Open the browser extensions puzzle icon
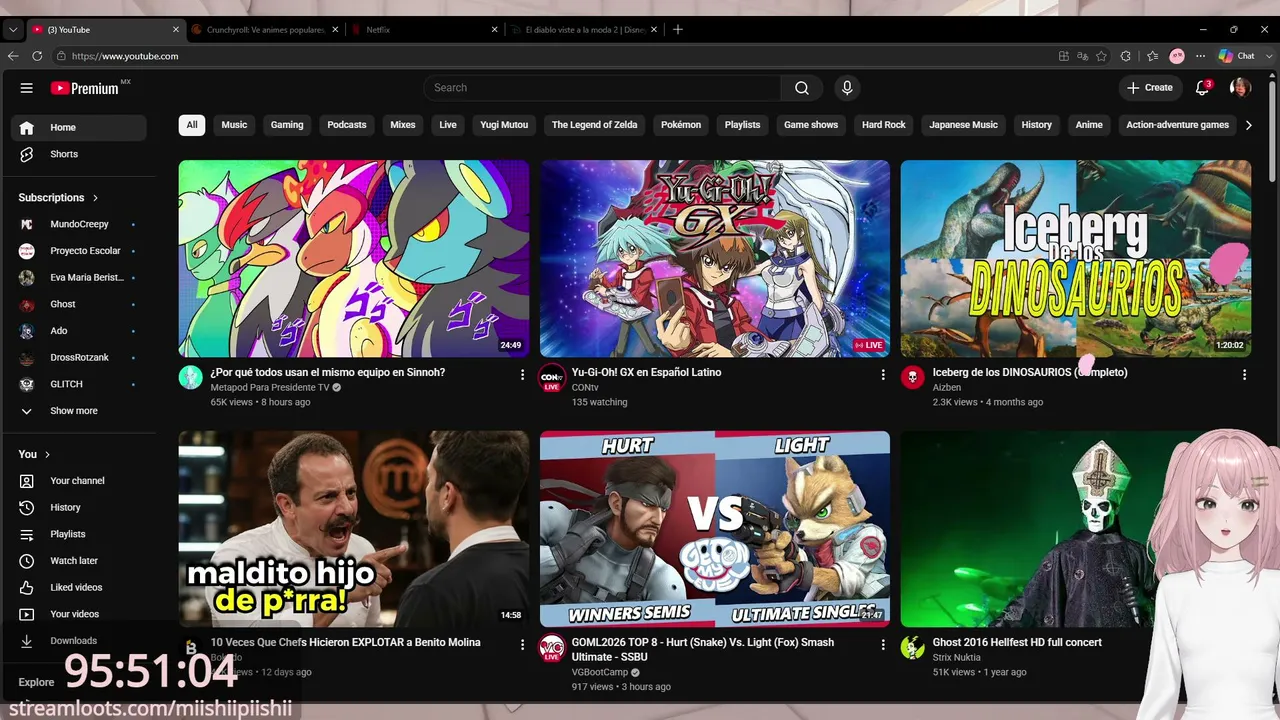This screenshot has width=1280, height=720. pyautogui.click(x=1125, y=56)
